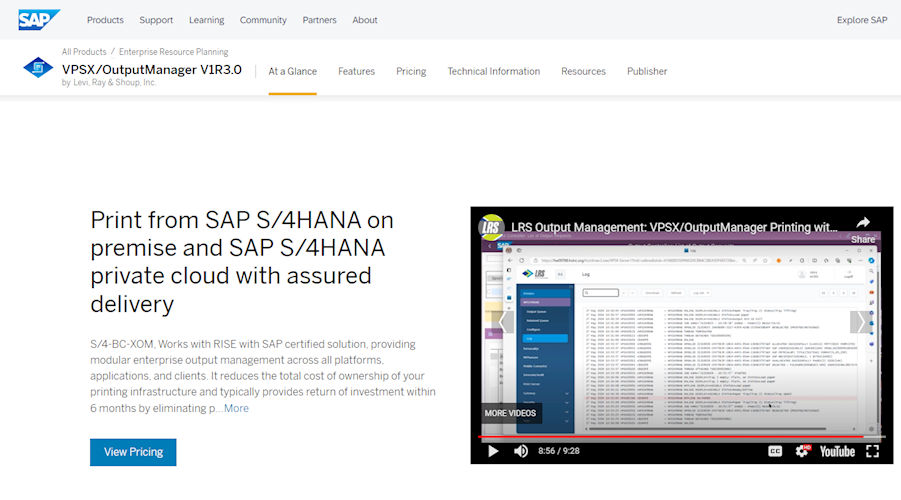Click the View Pricing button
The height and width of the screenshot is (500, 901).
click(133, 452)
